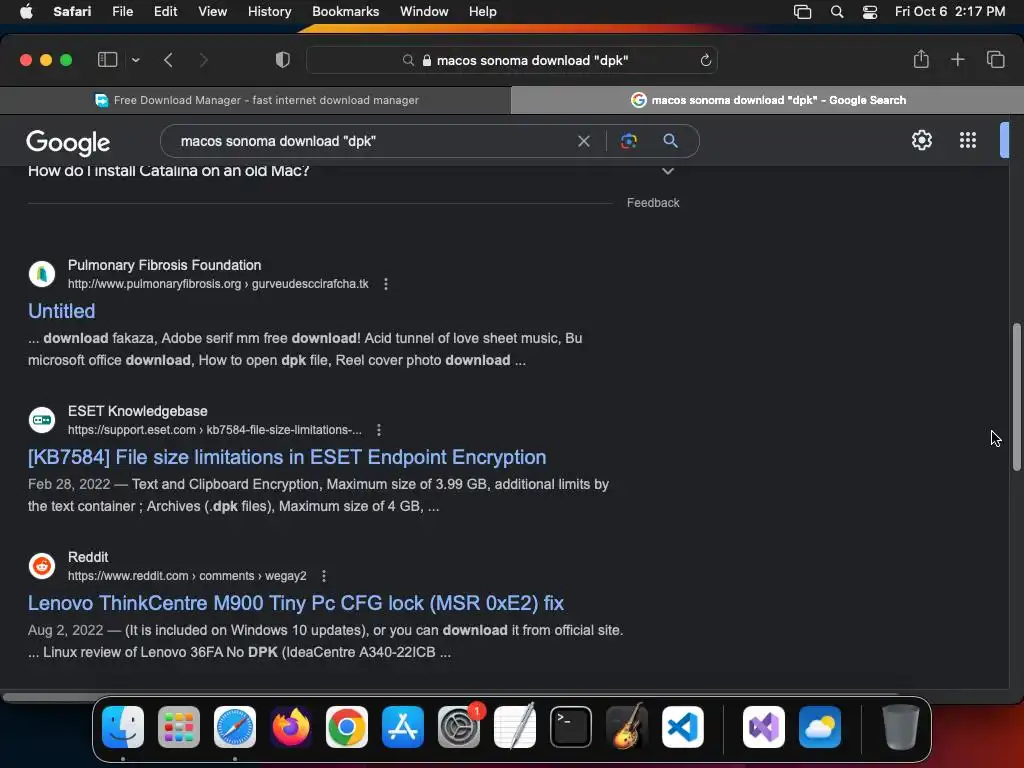
Task: Expand 'How do I install Catalina' question
Action: tap(667, 171)
